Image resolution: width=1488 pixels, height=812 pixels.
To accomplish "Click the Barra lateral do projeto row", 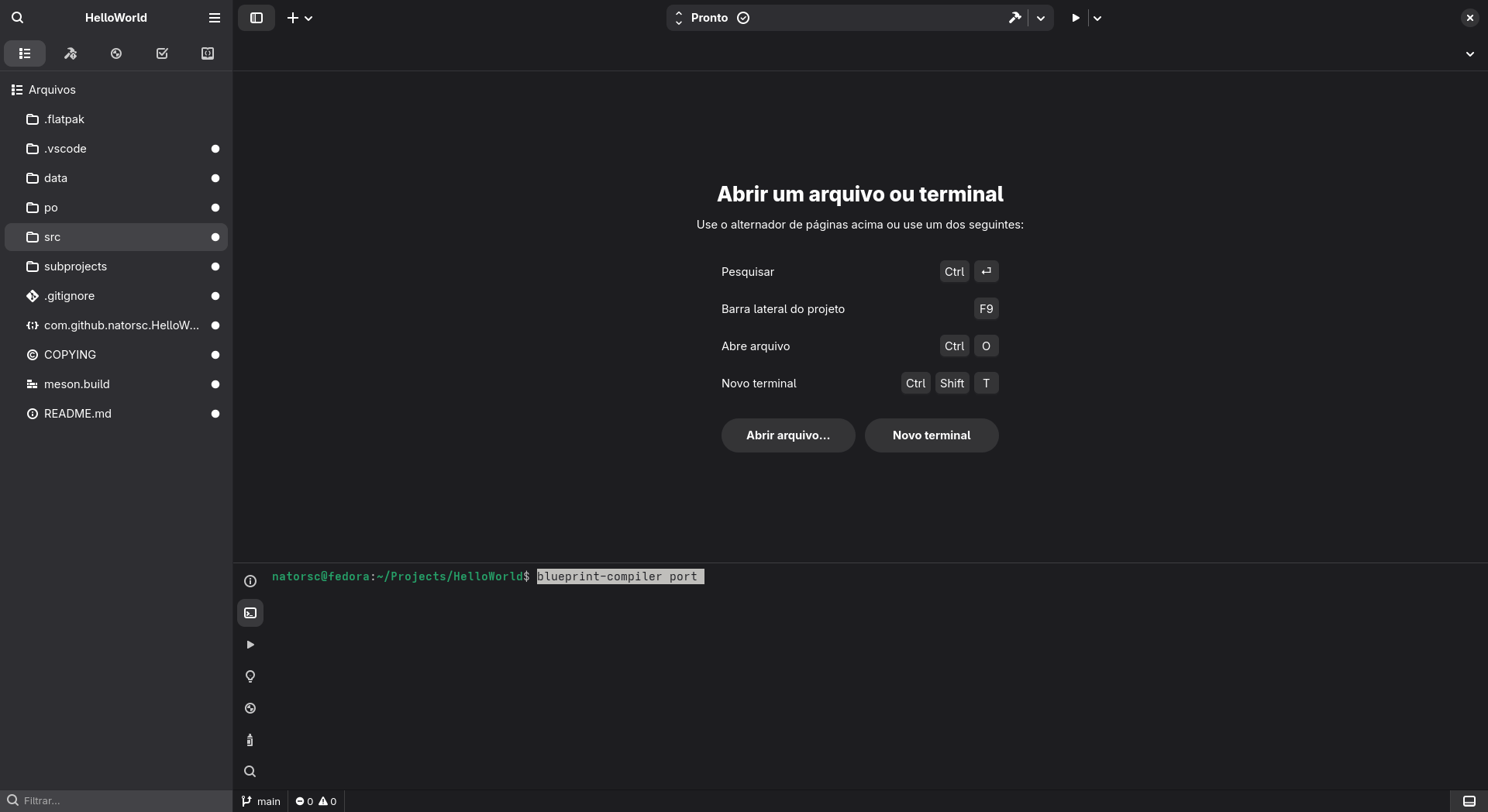I will [x=860, y=309].
